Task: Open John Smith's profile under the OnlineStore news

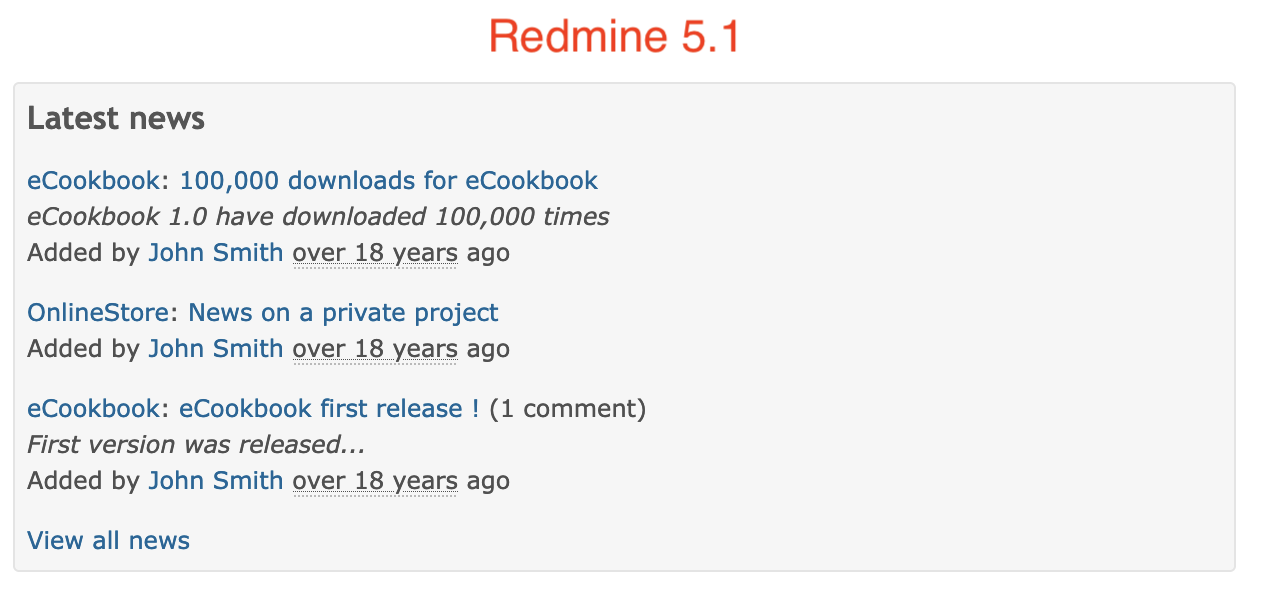Action: click(215, 349)
